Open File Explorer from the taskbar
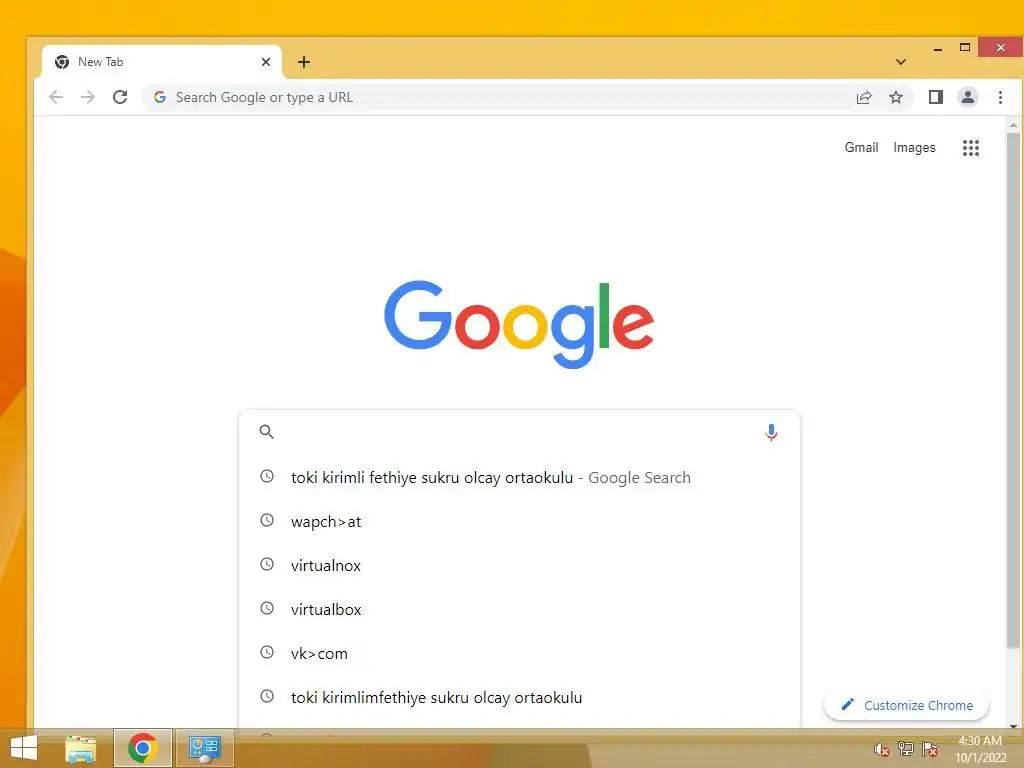The image size is (1024, 768). [80, 748]
